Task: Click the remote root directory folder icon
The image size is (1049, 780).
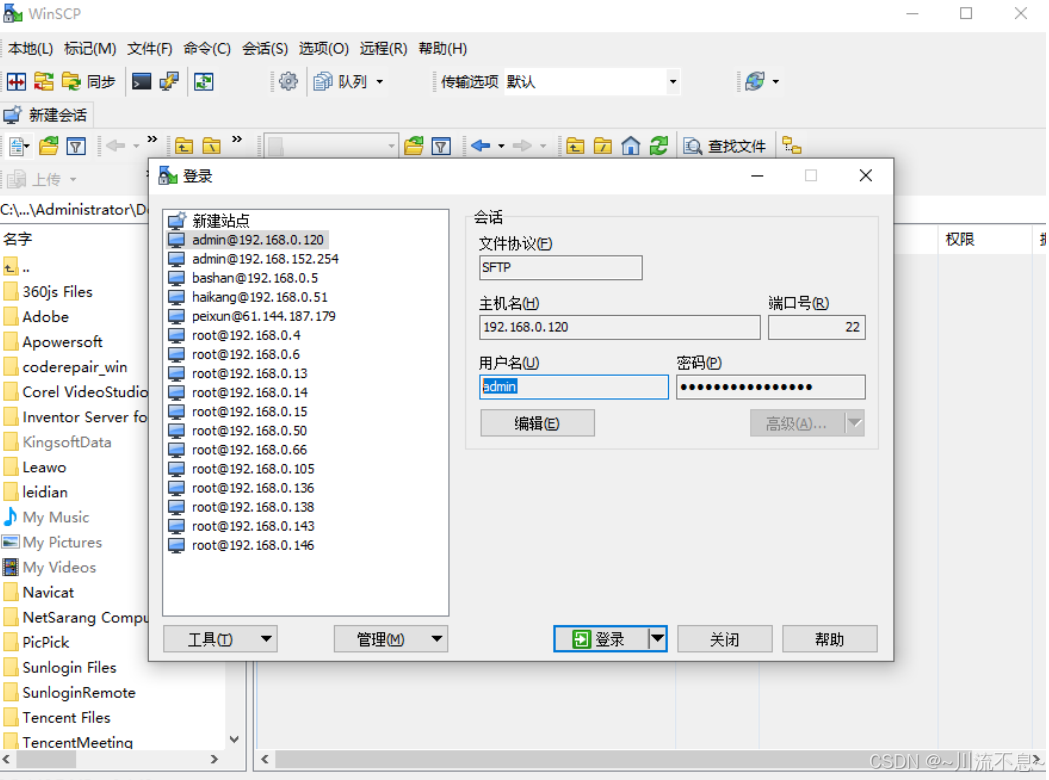Action: (603, 146)
